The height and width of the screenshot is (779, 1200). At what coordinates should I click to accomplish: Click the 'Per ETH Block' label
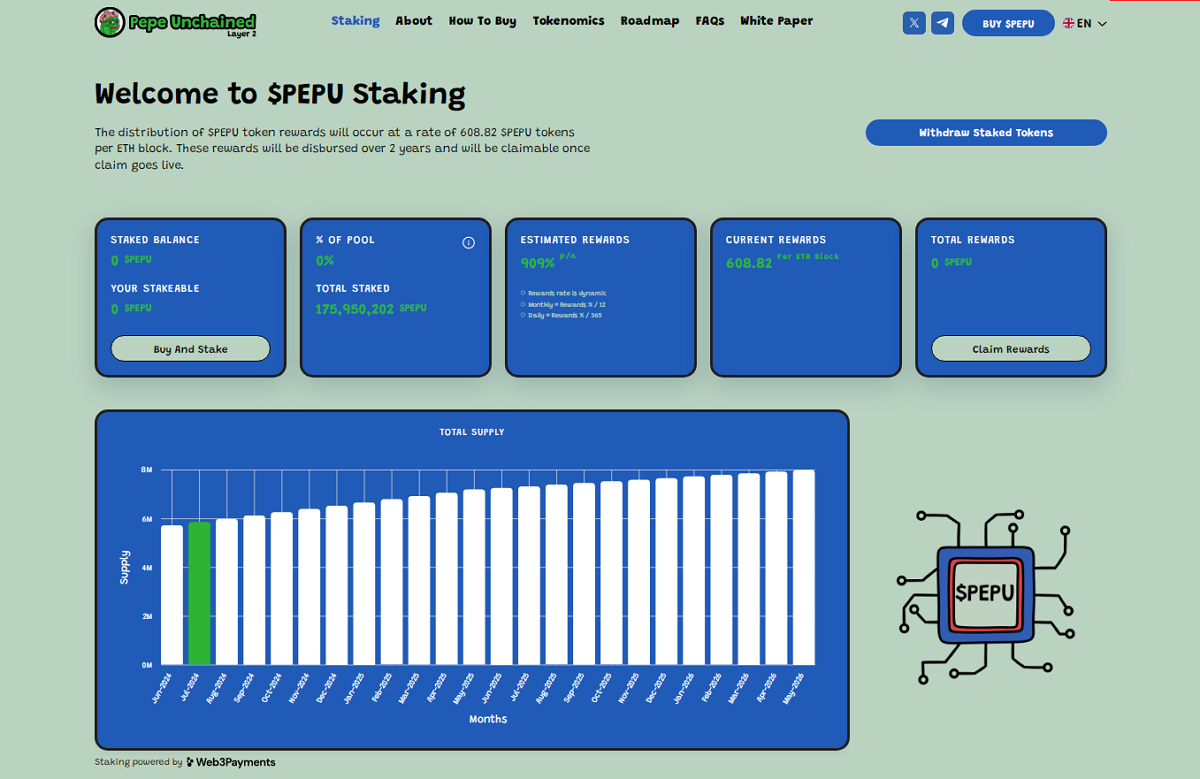[808, 257]
